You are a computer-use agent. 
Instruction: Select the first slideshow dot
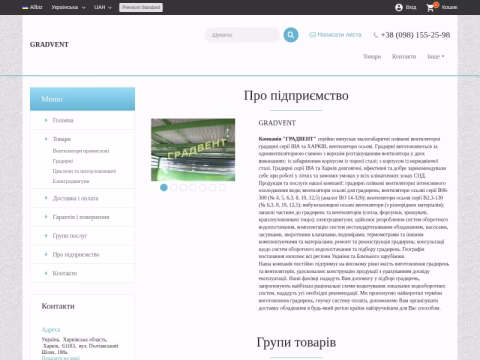[x=164, y=188]
